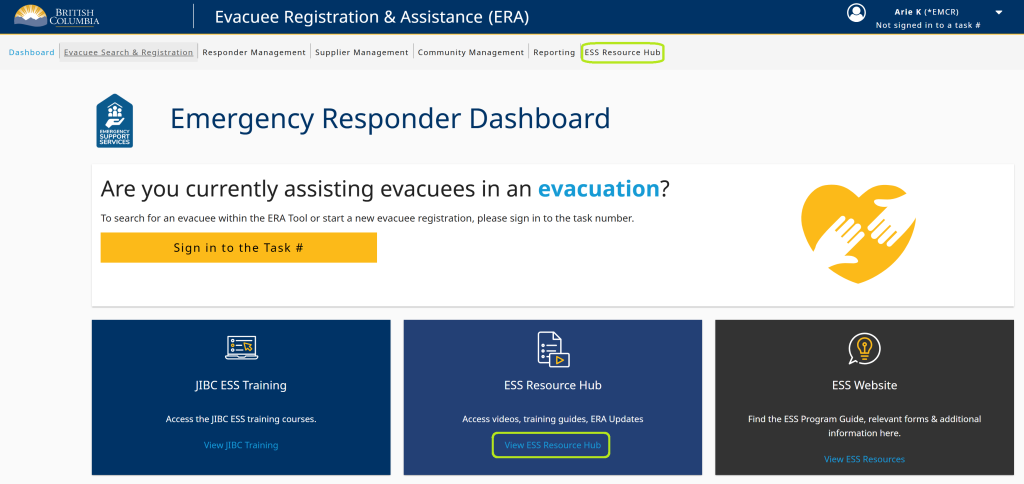1024x484 pixels.
Task: Click the ESS Website lightbulb icon
Action: pyautogui.click(x=864, y=349)
